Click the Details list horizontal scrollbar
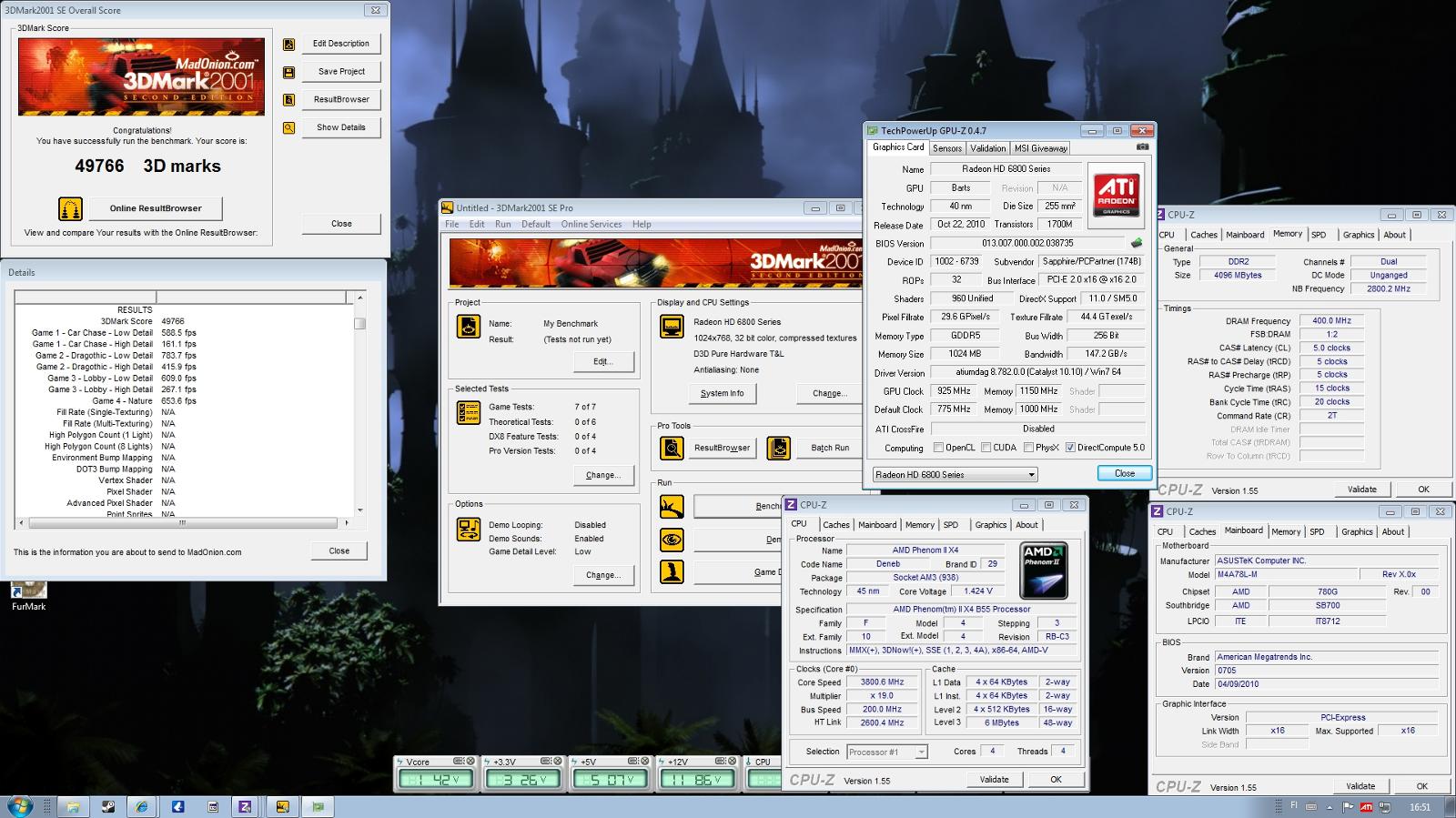 click(183, 523)
